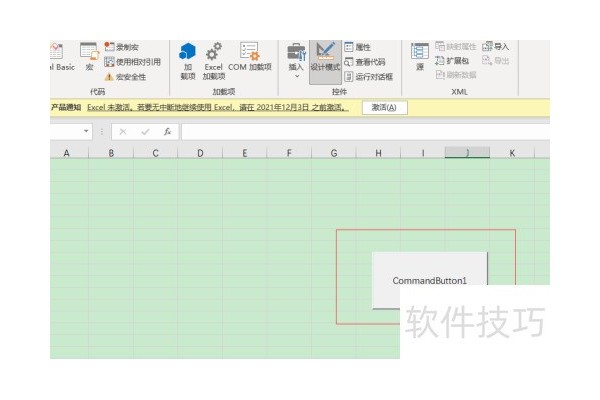Click Expansion Packs (扩展包)
Viewport: 600px width, 400px height.
pos(452,60)
